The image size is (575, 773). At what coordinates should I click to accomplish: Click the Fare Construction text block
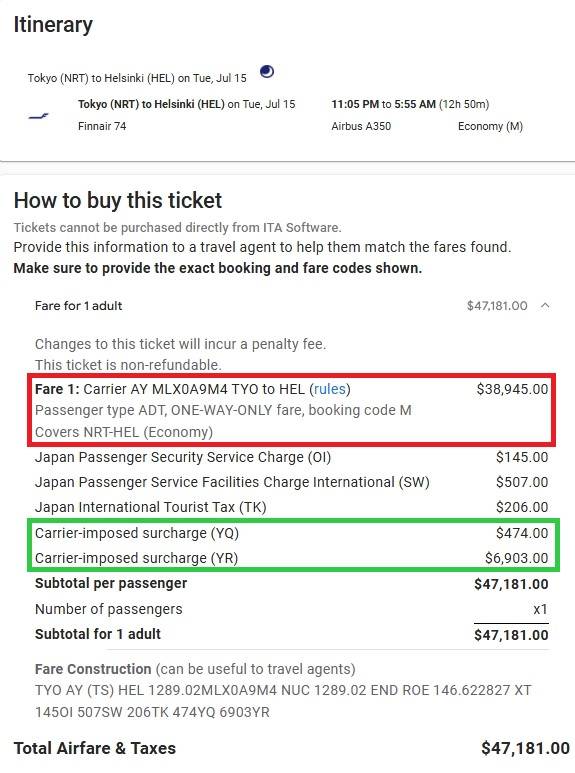[283, 690]
